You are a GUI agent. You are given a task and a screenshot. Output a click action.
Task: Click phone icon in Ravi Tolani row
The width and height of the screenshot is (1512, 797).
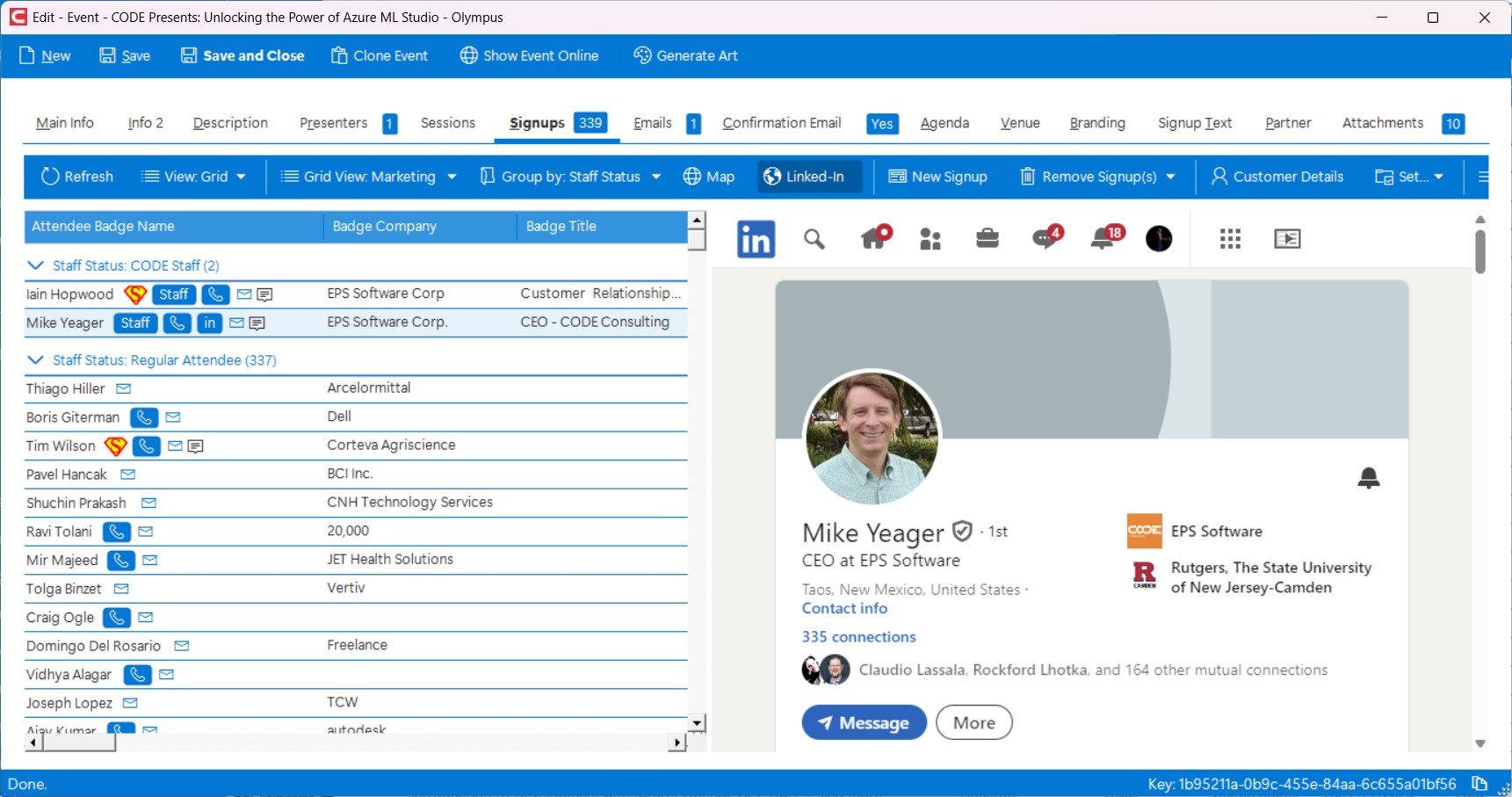(x=116, y=532)
